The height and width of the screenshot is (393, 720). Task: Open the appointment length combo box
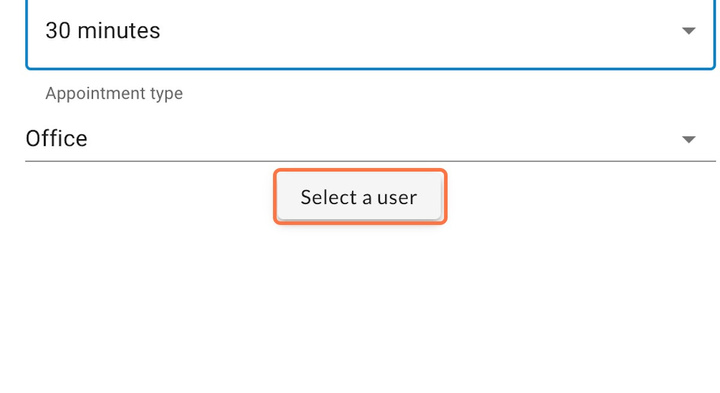coord(370,34)
